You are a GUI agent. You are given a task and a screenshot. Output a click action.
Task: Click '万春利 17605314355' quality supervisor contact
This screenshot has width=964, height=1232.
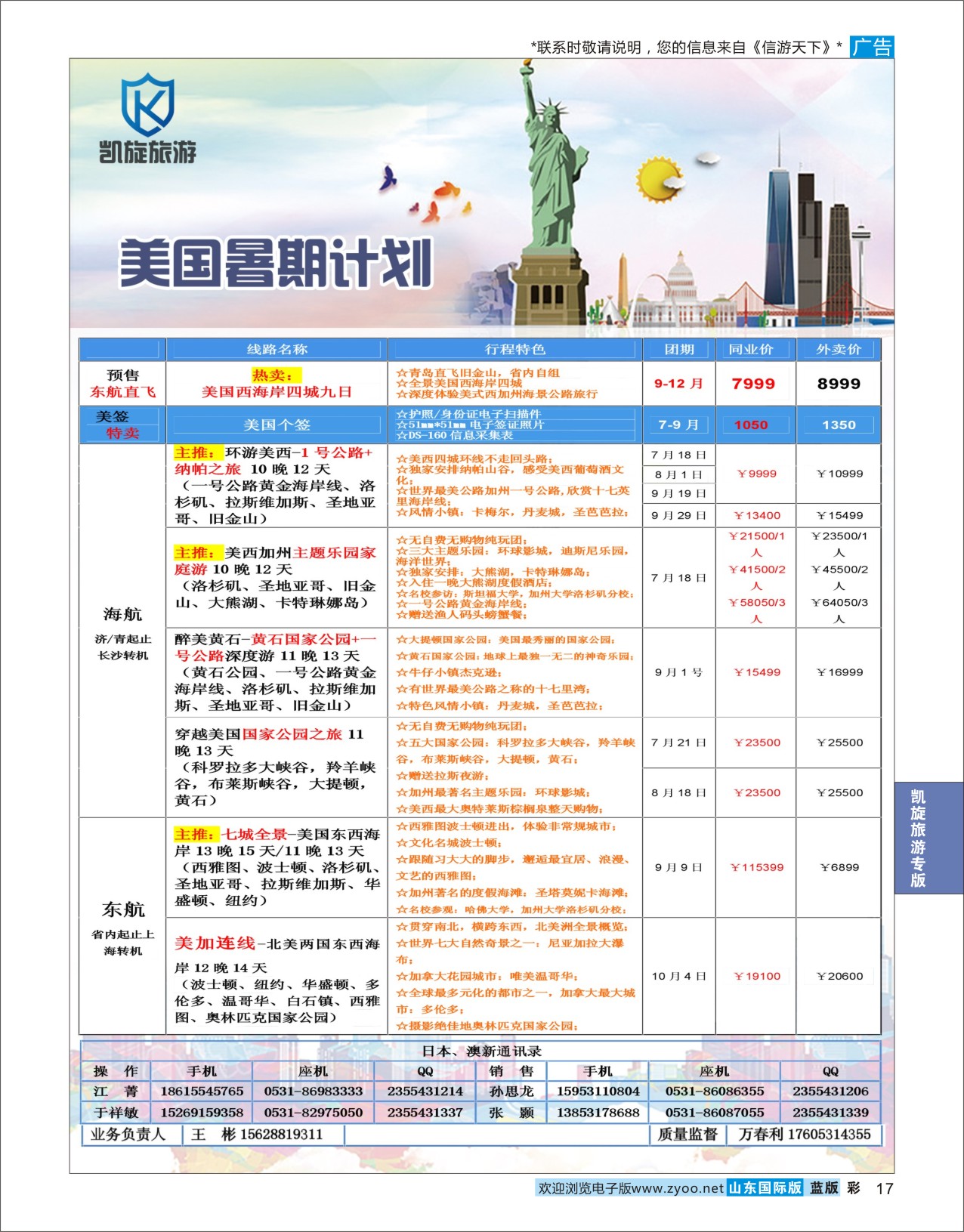pyautogui.click(x=804, y=1135)
